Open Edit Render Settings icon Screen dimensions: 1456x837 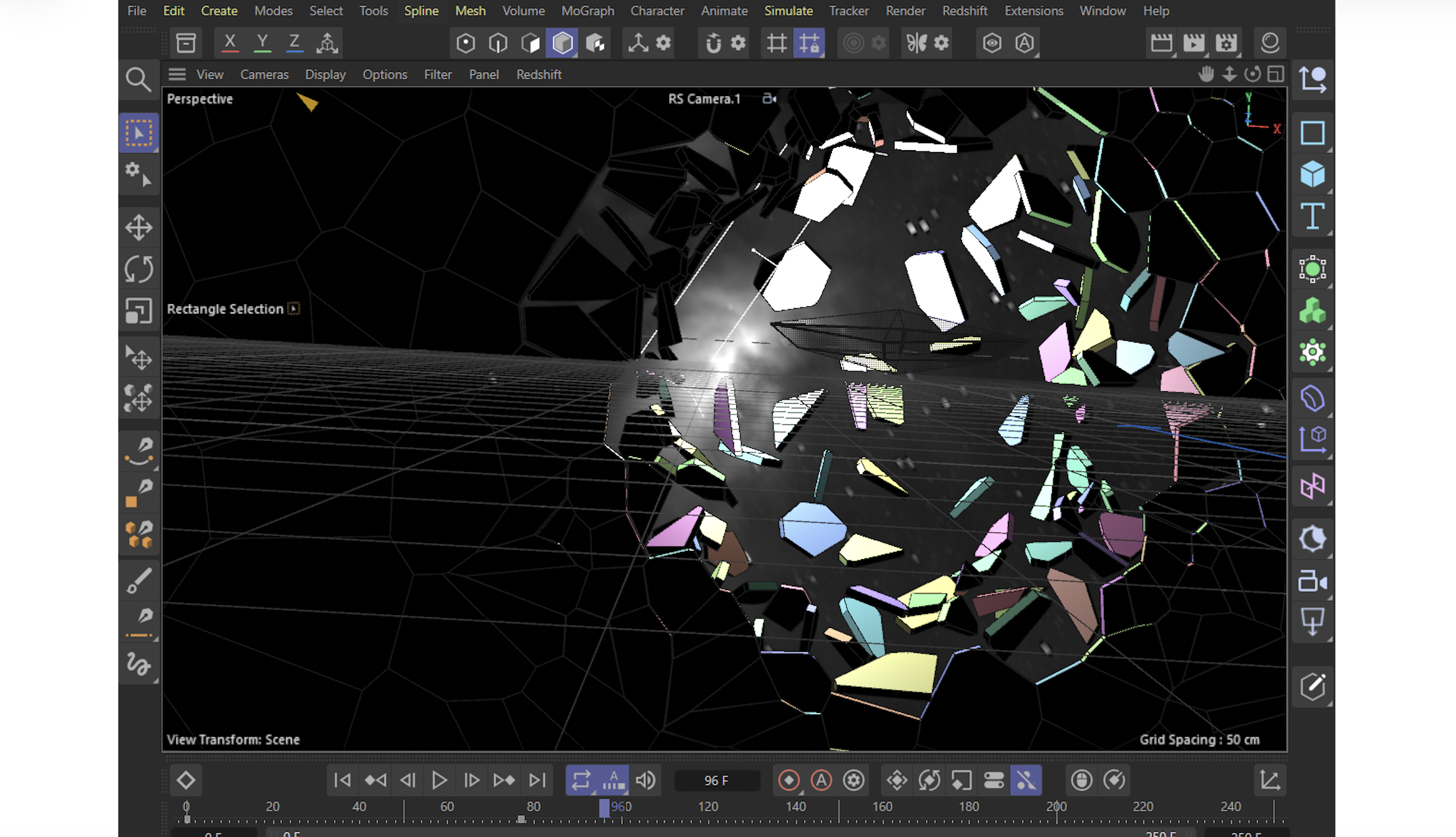point(1226,43)
